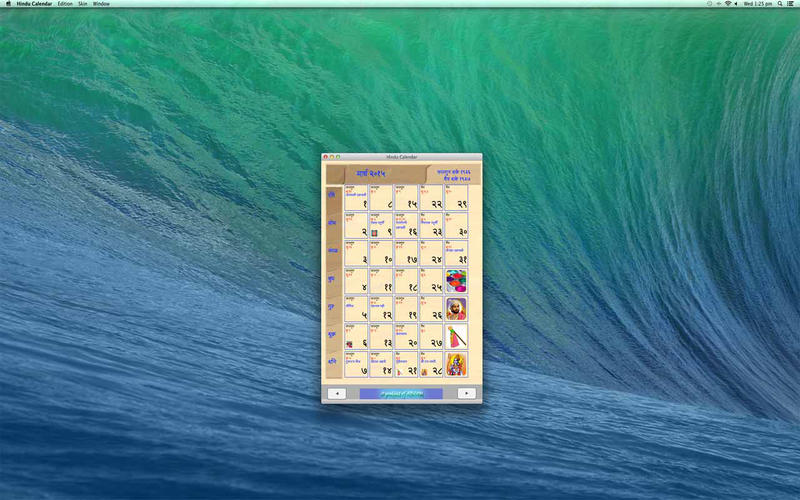The height and width of the screenshot is (500, 800).
Task: Open the Skin menu
Action: tap(83, 4)
